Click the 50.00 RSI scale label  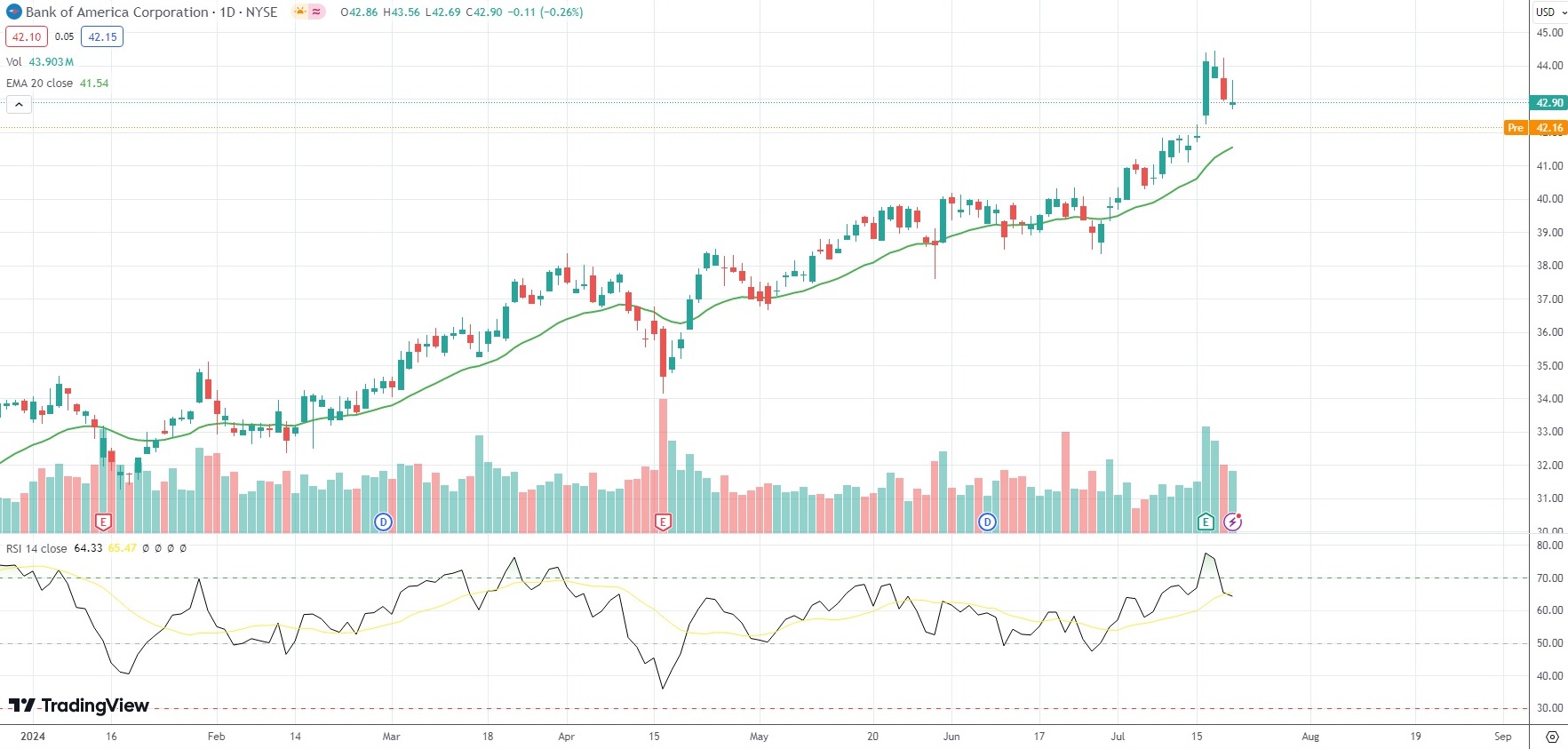pos(1550,643)
